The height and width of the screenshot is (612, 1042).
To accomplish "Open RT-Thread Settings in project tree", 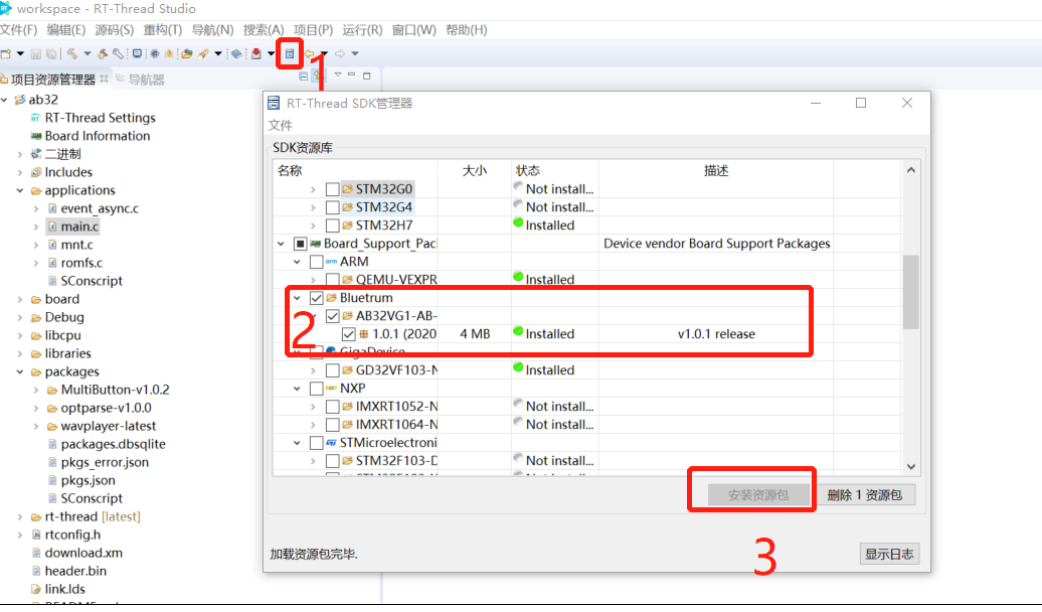I will 100,118.
